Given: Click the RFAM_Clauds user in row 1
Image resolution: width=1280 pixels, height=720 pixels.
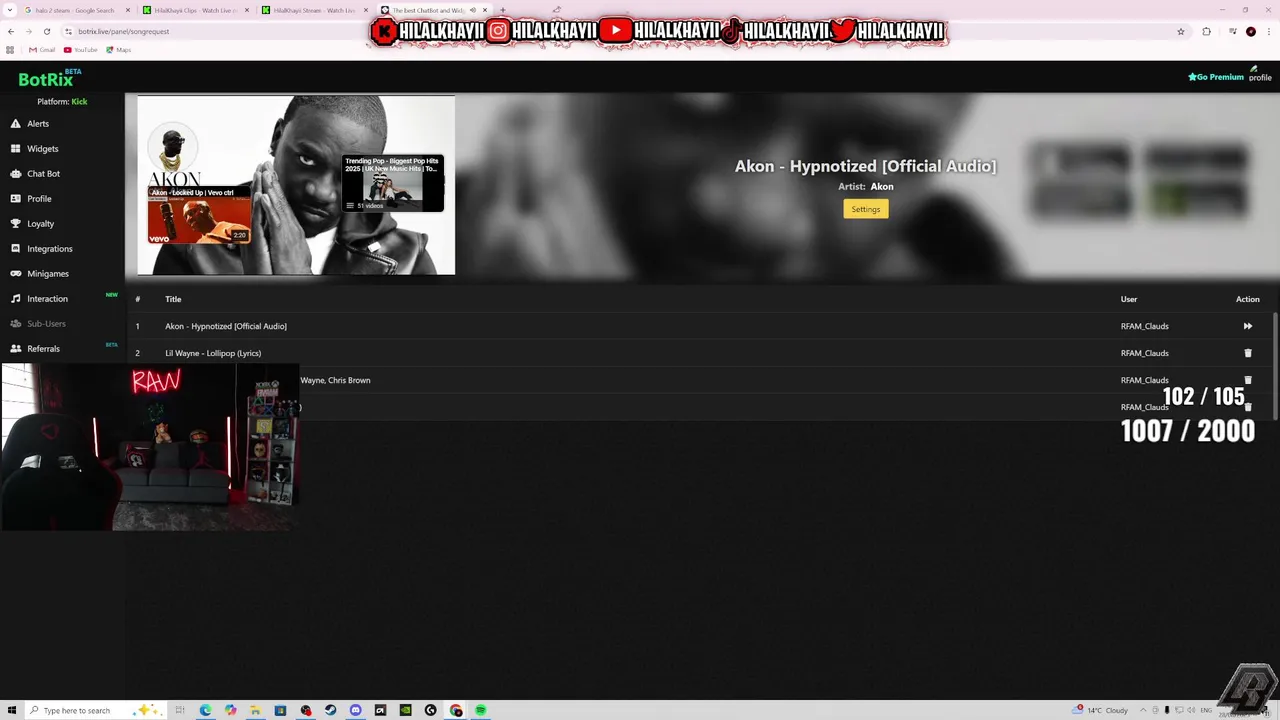Looking at the screenshot, I should coord(1144,326).
